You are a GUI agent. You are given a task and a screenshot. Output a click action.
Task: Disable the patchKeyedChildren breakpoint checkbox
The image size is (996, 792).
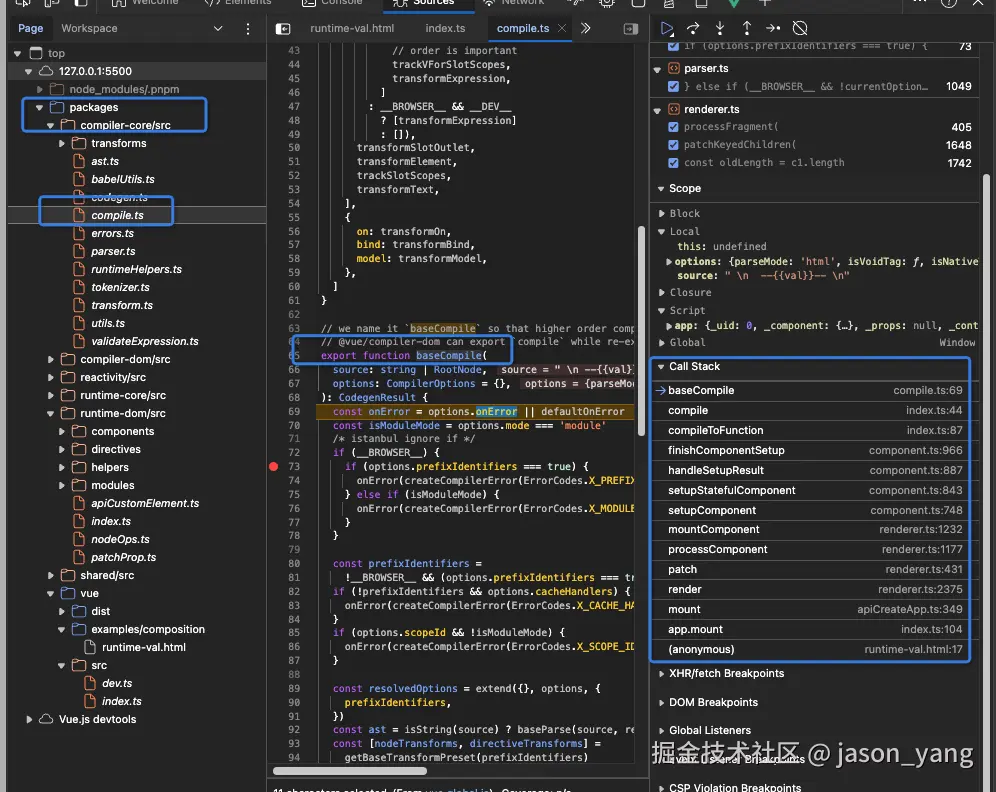(673, 145)
